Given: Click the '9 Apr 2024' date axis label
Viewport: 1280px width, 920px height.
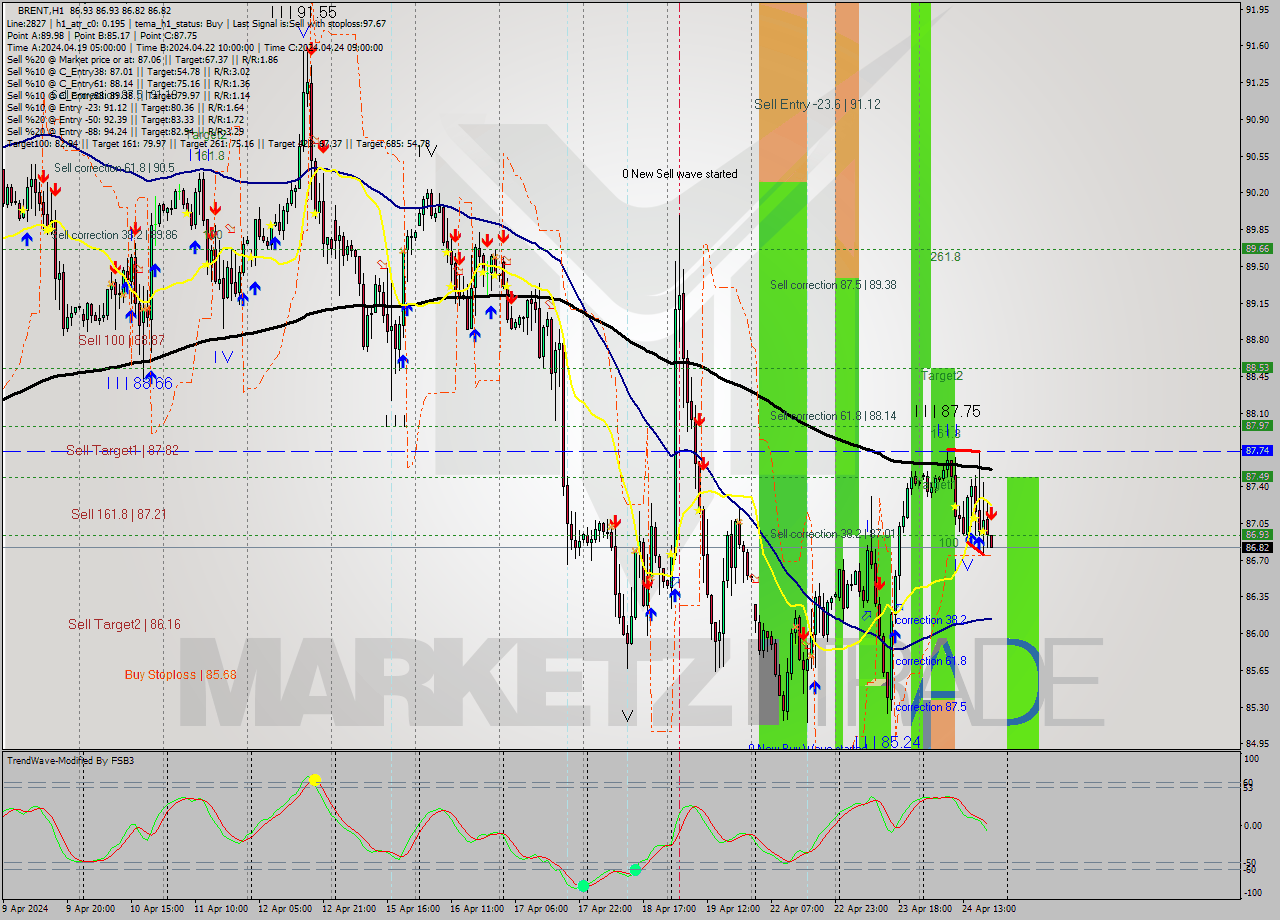Looking at the screenshot, I should coord(25,909).
